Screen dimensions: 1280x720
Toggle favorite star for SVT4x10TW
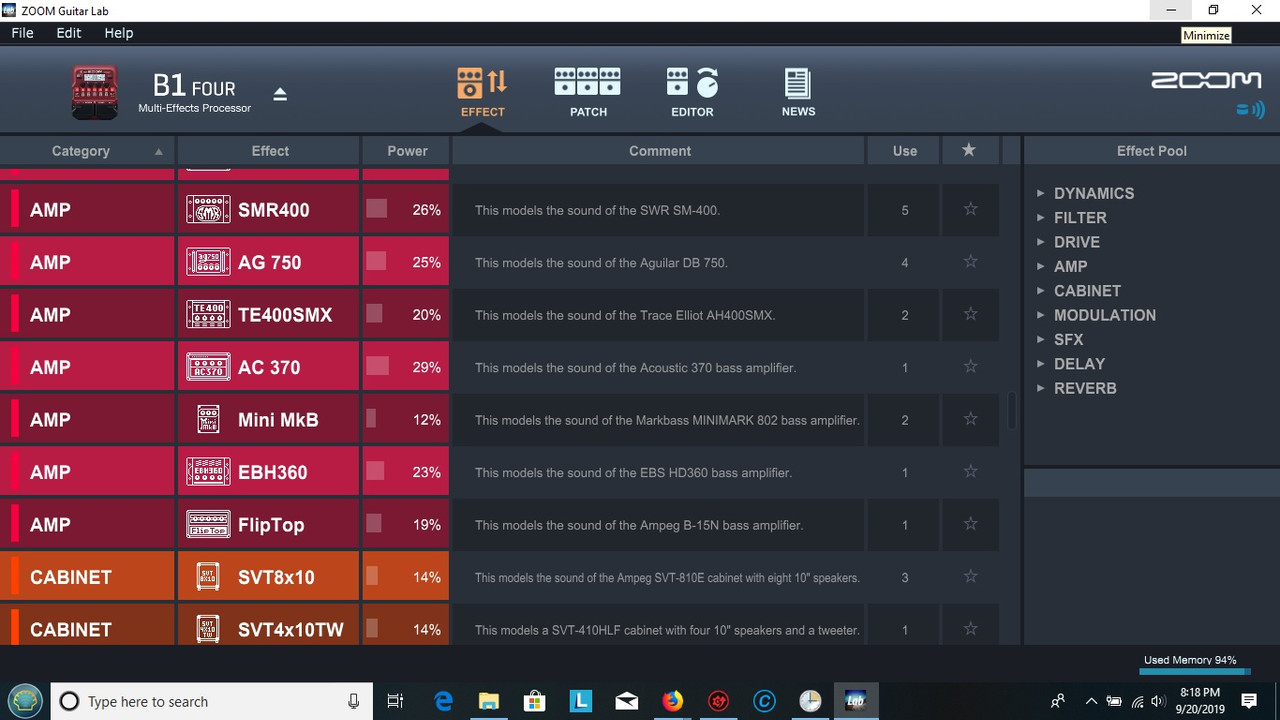click(970, 629)
